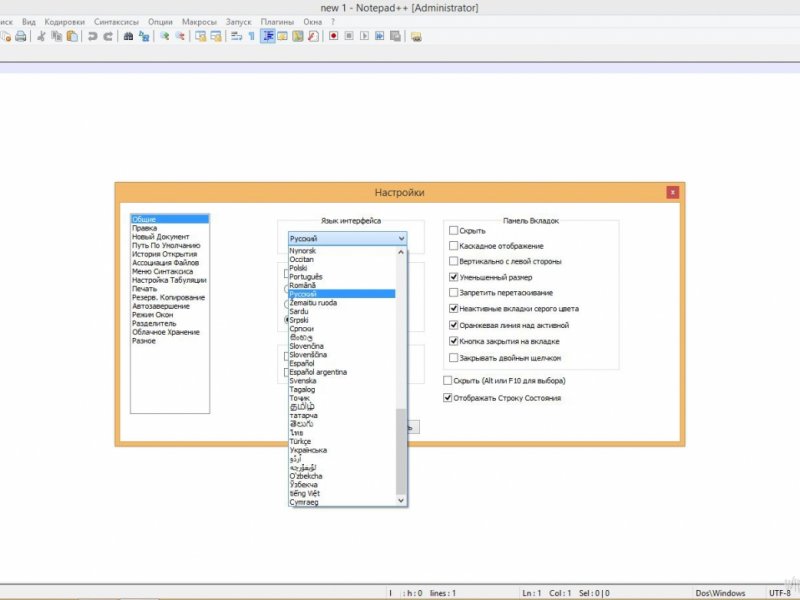The width and height of the screenshot is (800, 600).
Task: Uncheck 'Неактивные вкладки серого цвета'
Action: pos(453,309)
